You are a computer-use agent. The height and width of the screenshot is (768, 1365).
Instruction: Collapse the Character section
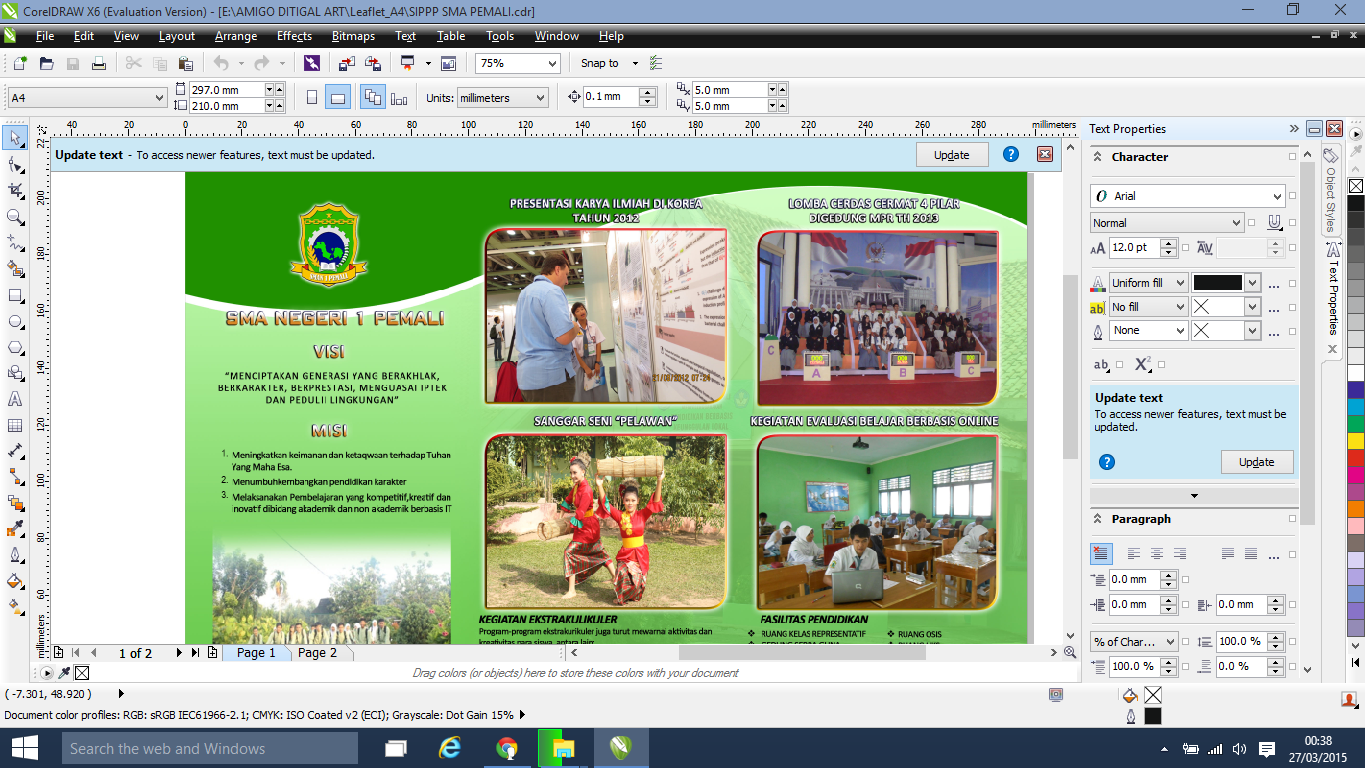click(x=1098, y=157)
